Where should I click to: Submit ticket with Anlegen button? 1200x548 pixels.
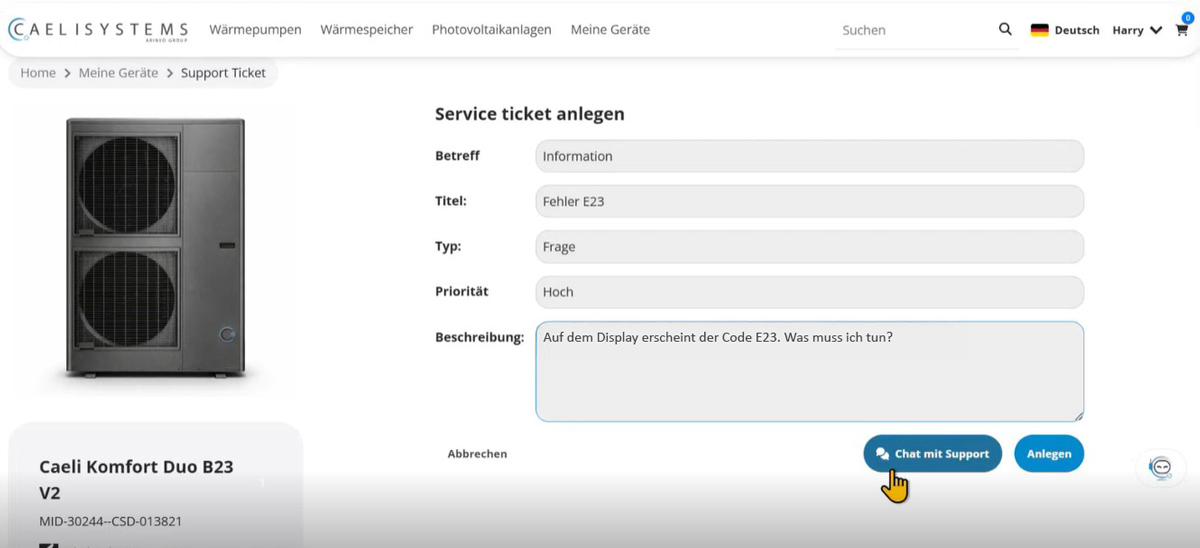coord(1049,453)
